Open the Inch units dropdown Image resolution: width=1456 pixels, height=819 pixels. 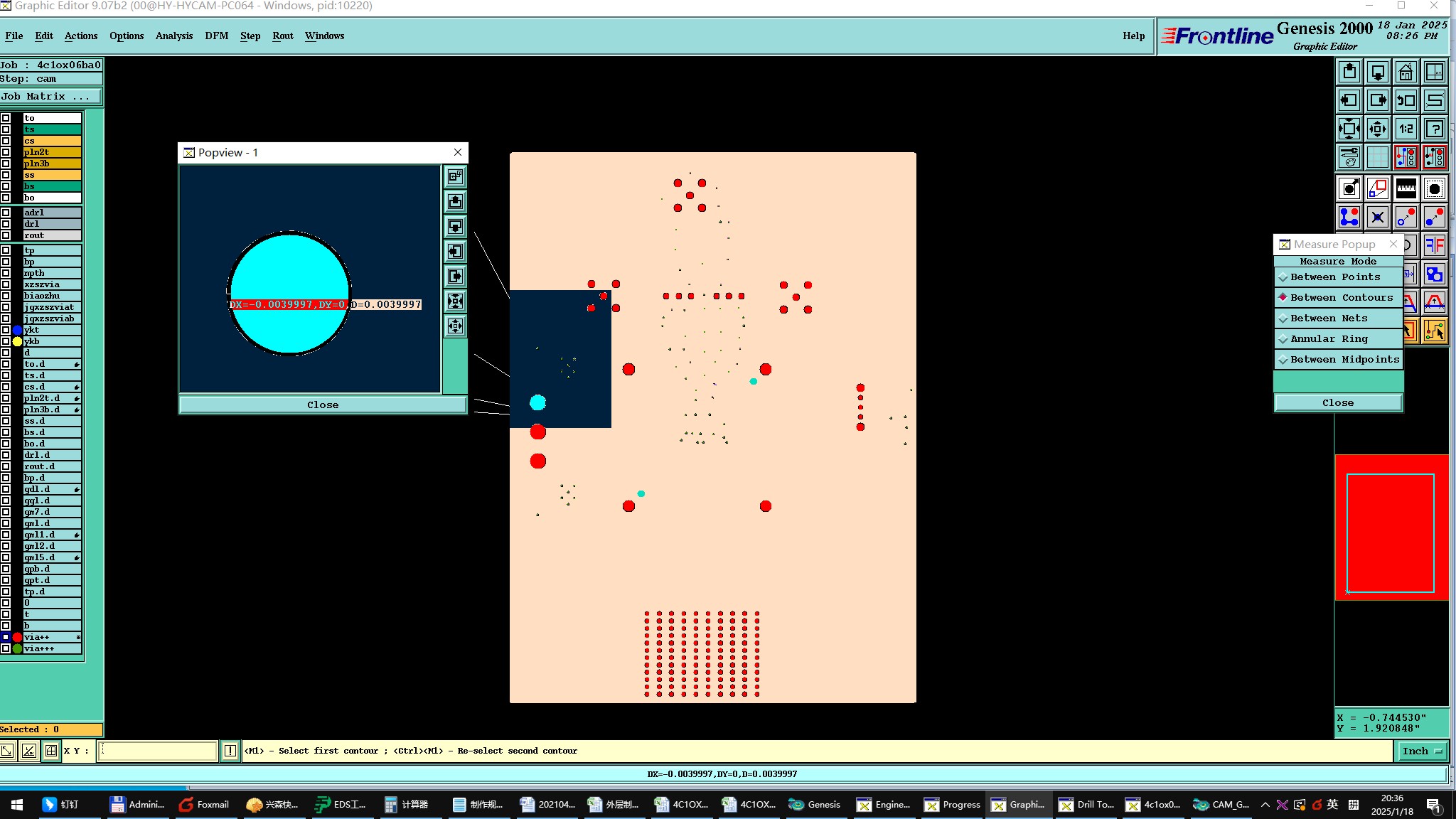coord(1421,751)
